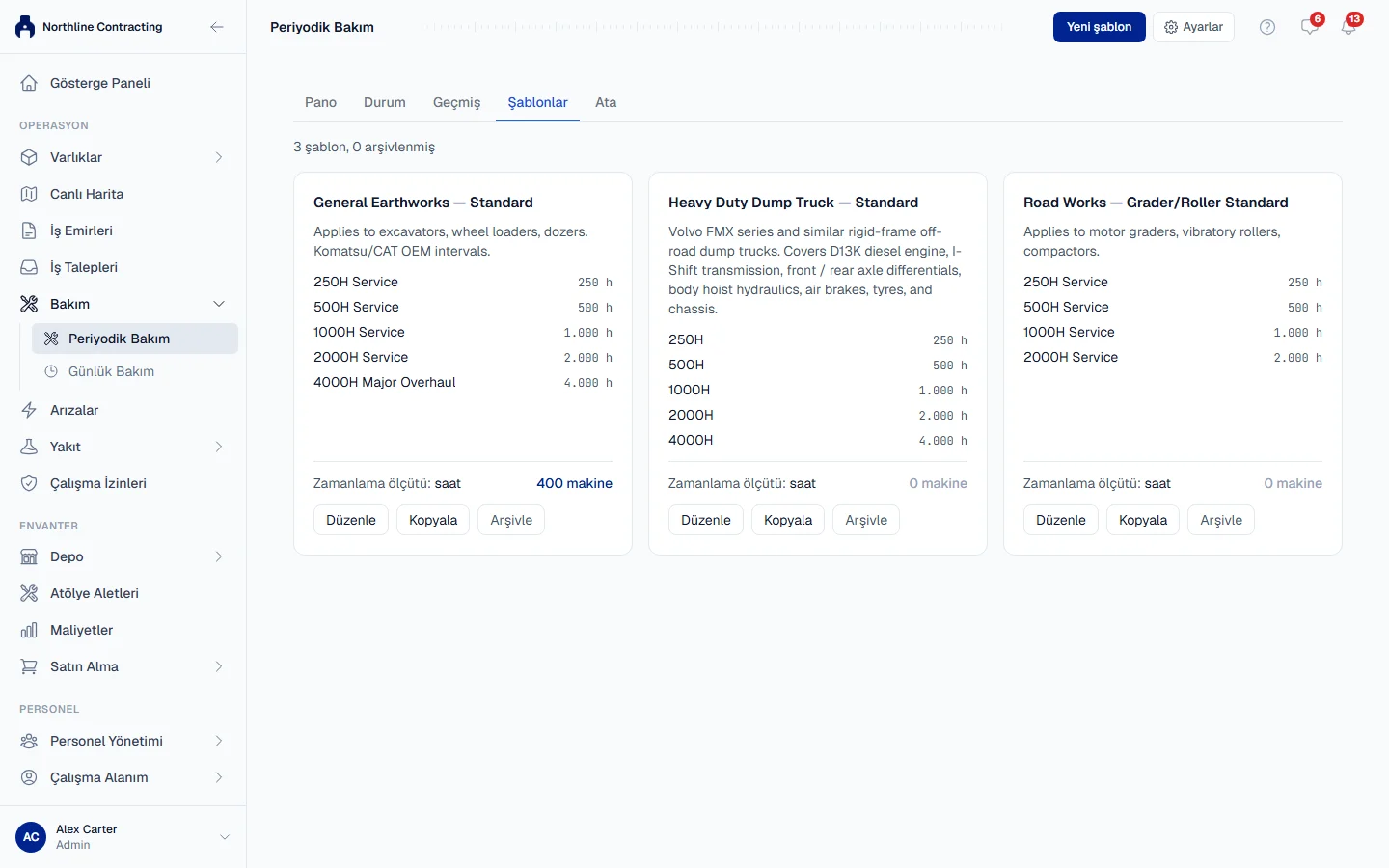The height and width of the screenshot is (868, 1389).
Task: Click the Arızalar lightning icon
Action: tap(29, 410)
